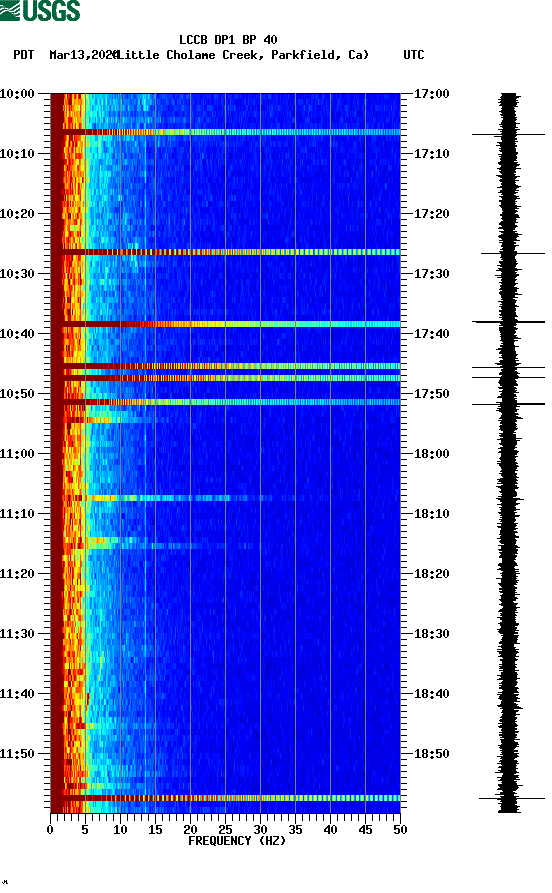Click the spectrogram event band near the bottom after 11:50
The image size is (552, 893).
226,798
